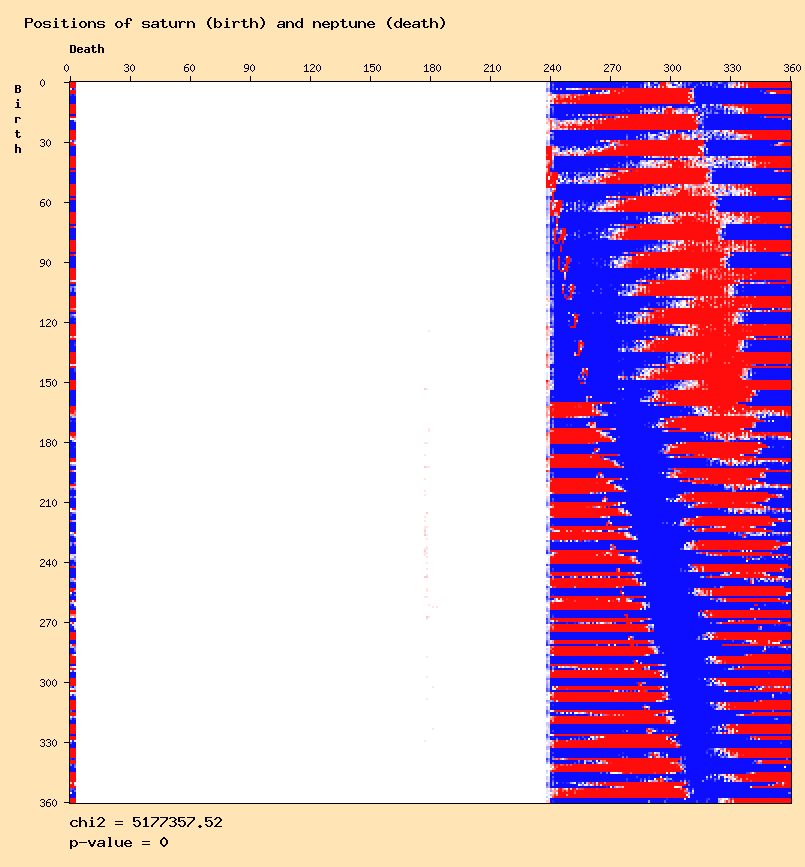Click the narrow red-blue strip at plot's left edge
805x867 pixels.
71,440
